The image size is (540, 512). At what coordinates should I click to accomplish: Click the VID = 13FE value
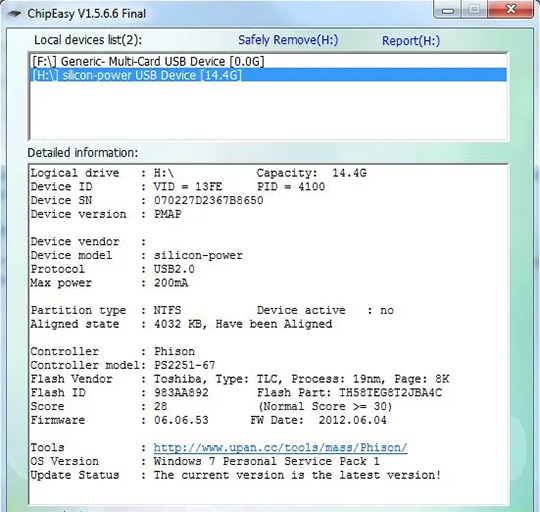tap(188, 187)
